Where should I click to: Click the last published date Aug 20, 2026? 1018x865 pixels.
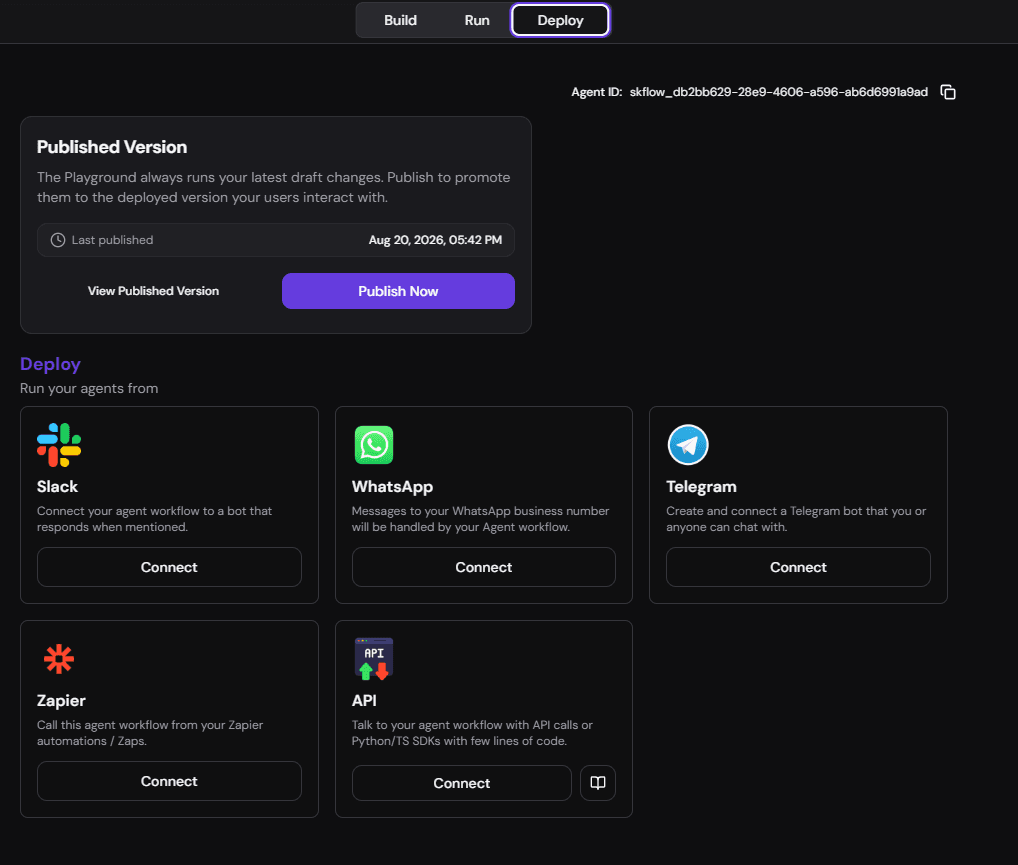tap(435, 240)
